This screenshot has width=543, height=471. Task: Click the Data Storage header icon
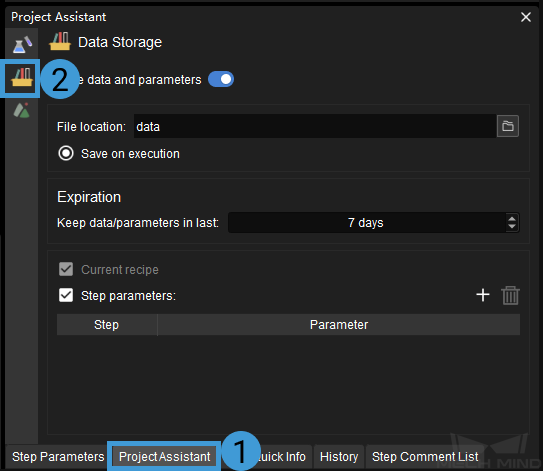tap(60, 42)
